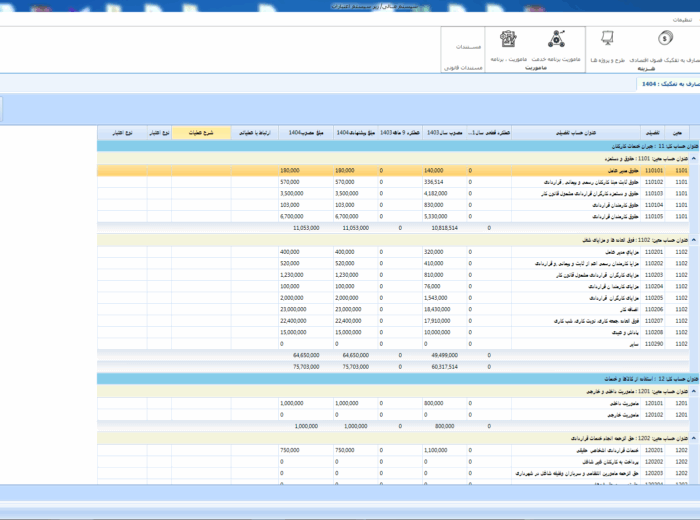The height and width of the screenshot is (520, 700).
Task: Click the ارتباط با عملیاتی column header
Action: tap(255, 132)
